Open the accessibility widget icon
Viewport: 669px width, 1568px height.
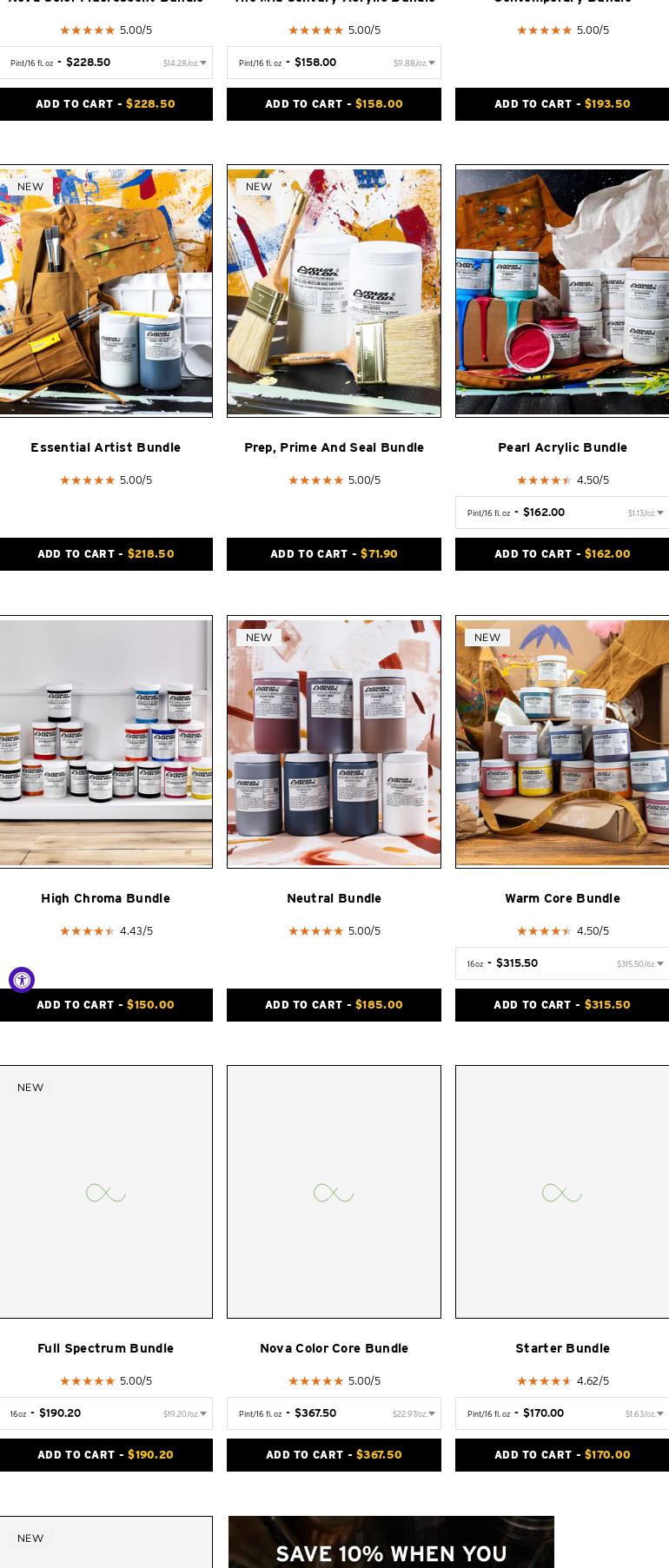tap(22, 980)
